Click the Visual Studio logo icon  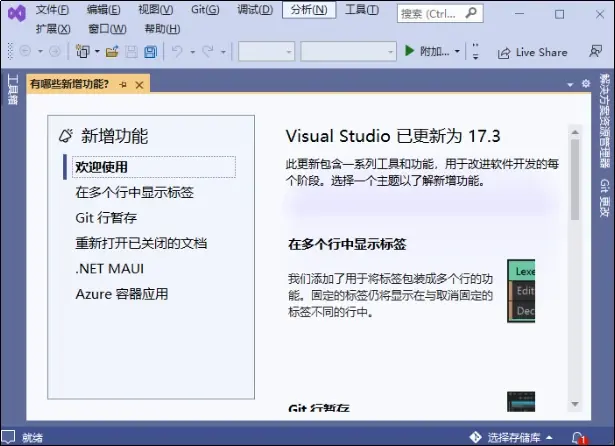[x=16, y=14]
